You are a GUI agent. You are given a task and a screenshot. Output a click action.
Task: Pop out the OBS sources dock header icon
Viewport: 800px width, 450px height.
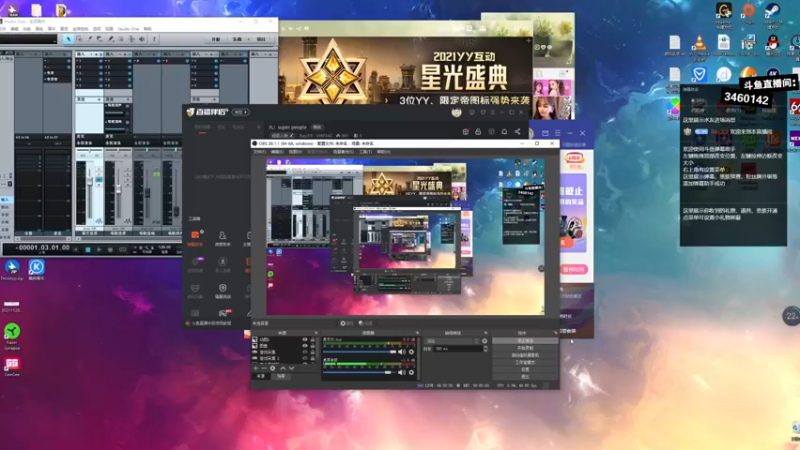pos(316,333)
